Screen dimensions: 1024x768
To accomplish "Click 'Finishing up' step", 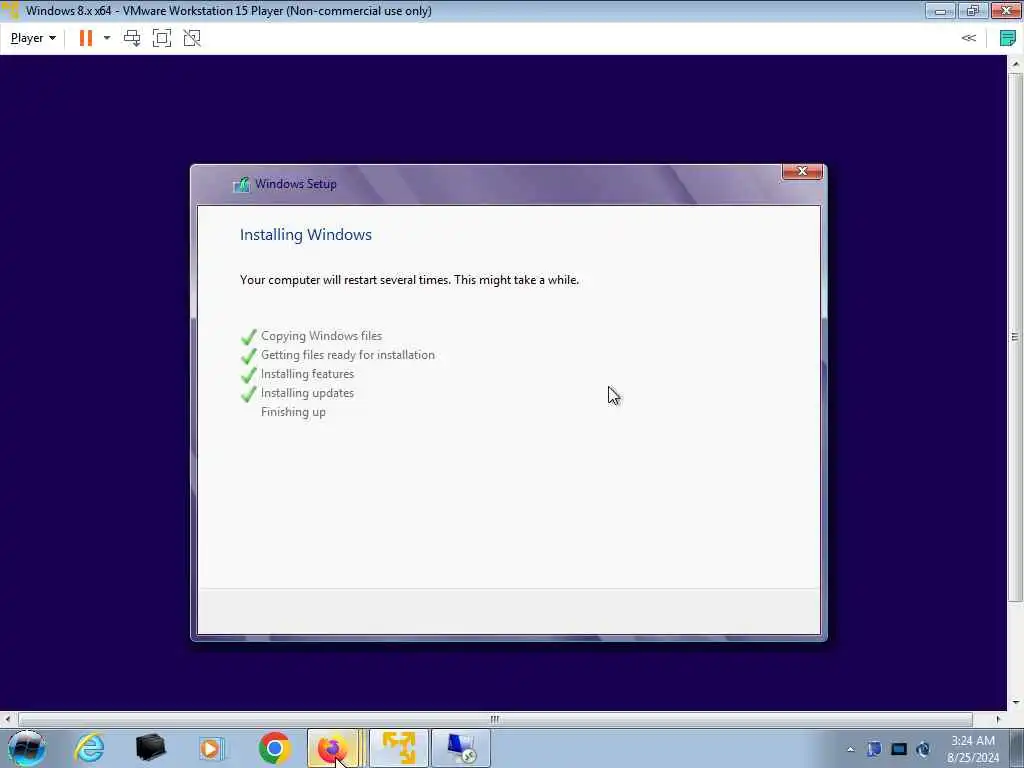I will (x=293, y=411).
